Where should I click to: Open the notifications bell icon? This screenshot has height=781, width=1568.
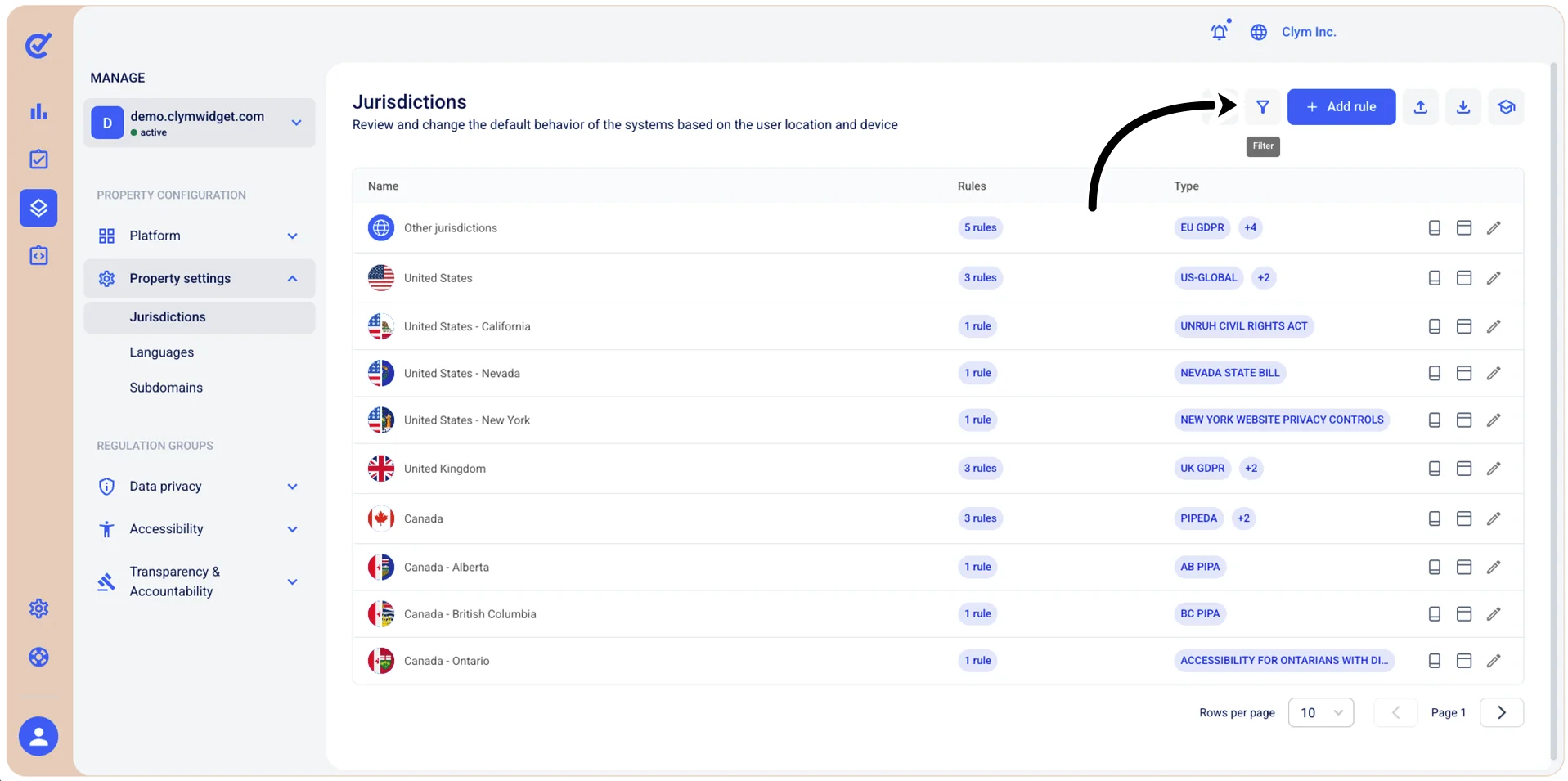pos(1220,32)
